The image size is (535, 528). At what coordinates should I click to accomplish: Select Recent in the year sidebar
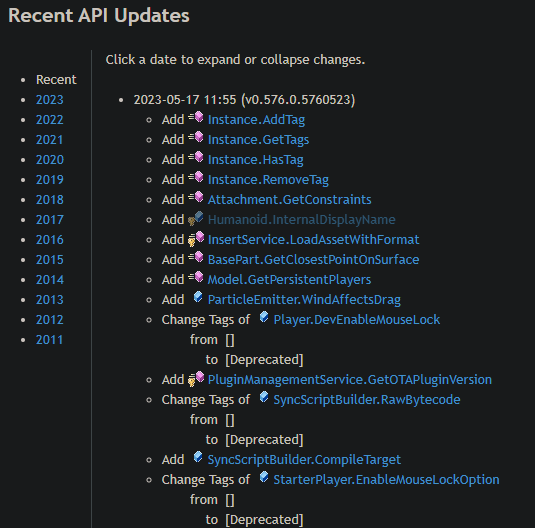point(56,80)
